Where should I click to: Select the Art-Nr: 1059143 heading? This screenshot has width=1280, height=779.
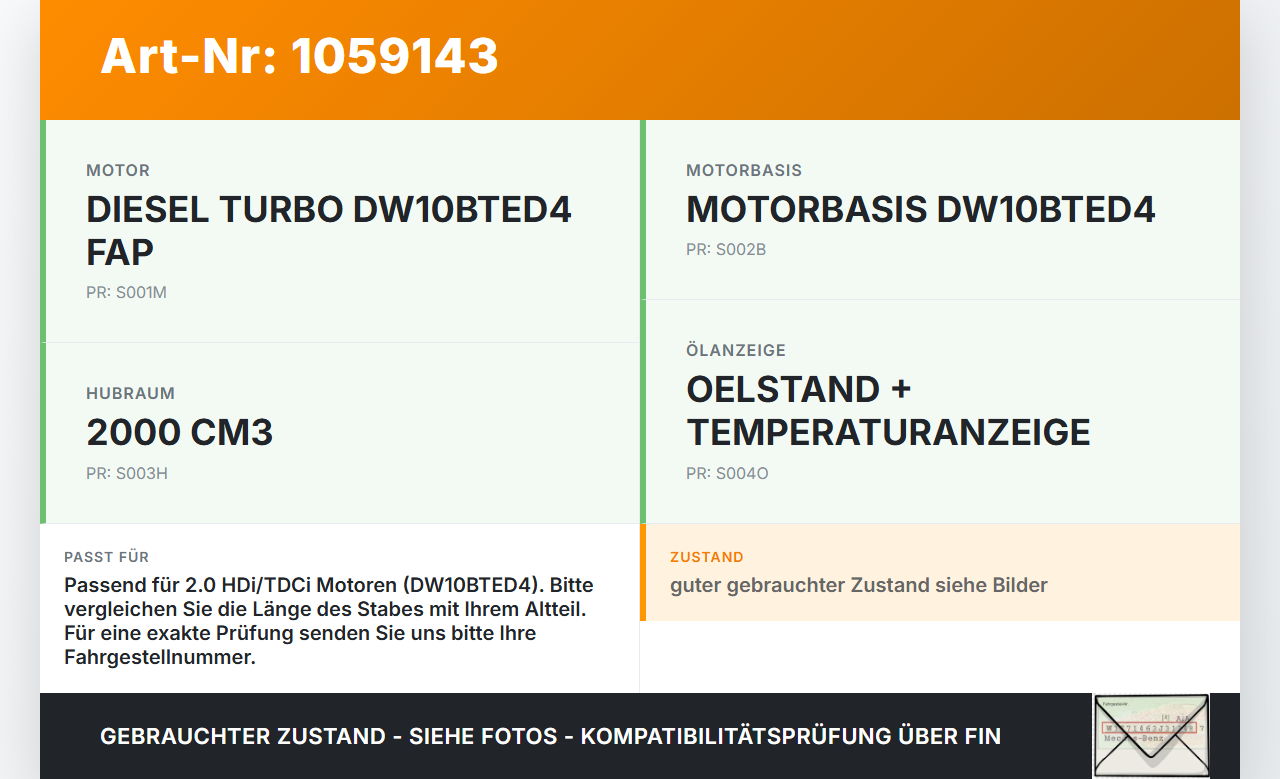pos(299,56)
